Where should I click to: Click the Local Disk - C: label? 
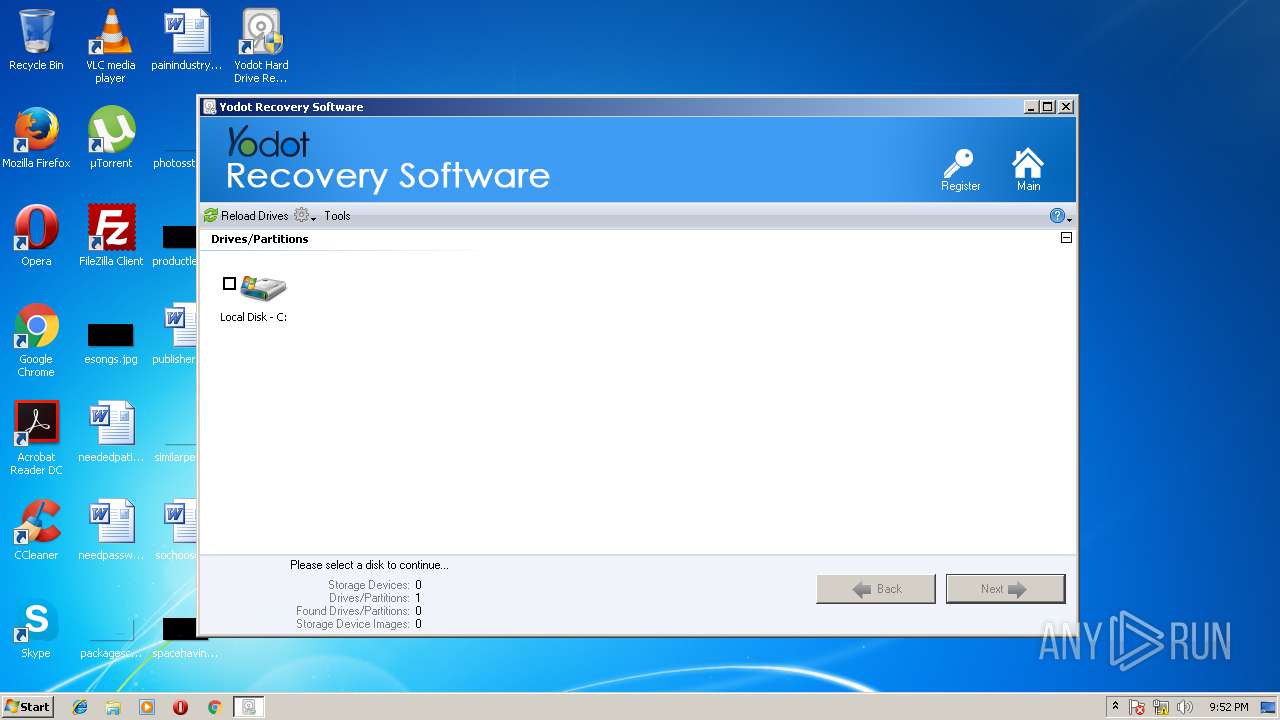[254, 317]
